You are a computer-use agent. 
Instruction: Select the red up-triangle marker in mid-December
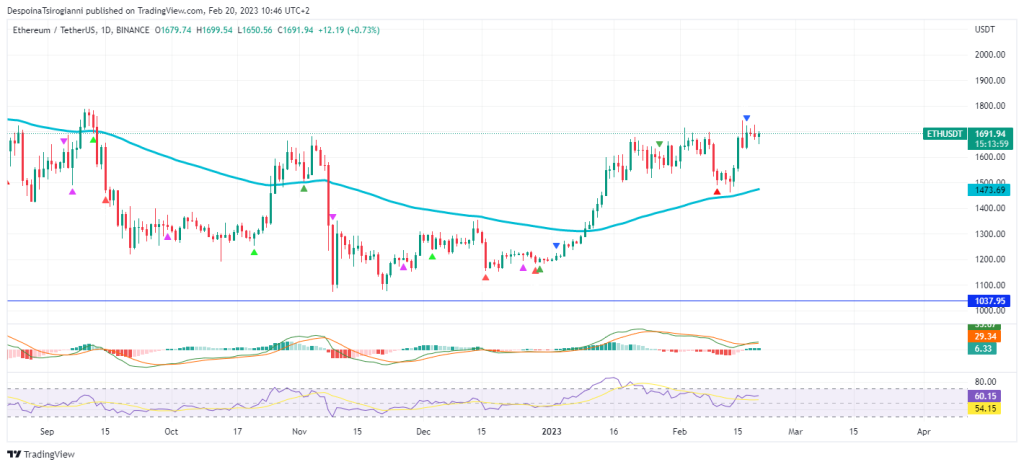tap(486, 276)
